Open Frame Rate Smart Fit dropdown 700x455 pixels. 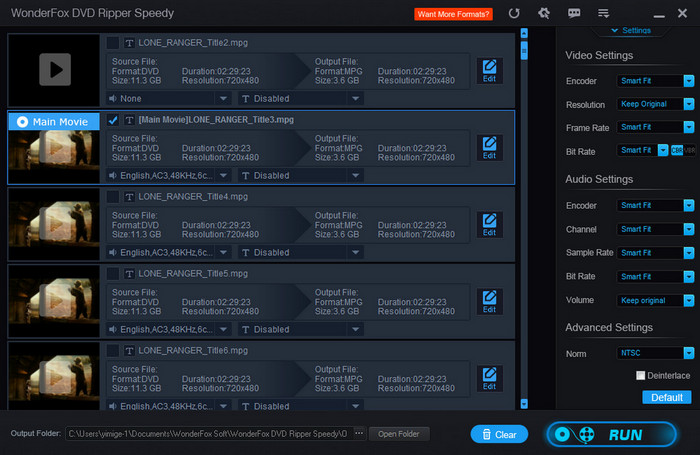click(655, 127)
